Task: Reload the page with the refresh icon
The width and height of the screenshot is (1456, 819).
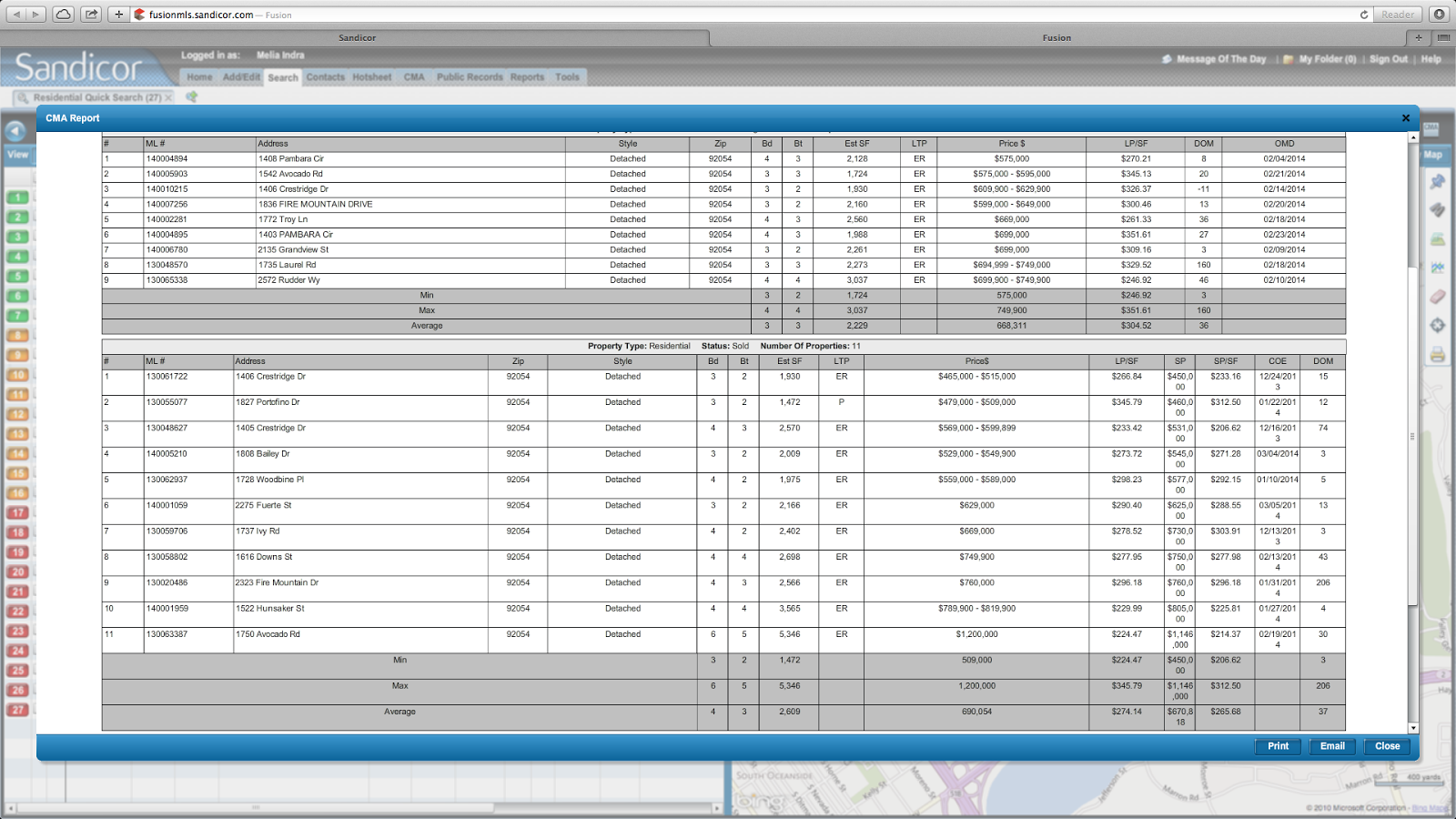Action: click(1364, 15)
